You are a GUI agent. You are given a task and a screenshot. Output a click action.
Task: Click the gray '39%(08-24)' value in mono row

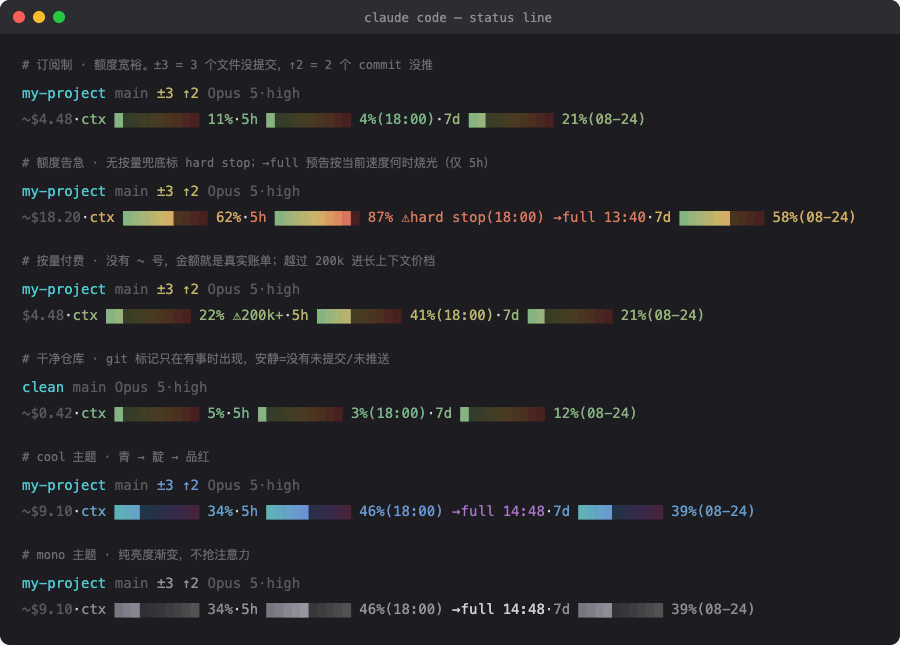[x=713, y=609]
